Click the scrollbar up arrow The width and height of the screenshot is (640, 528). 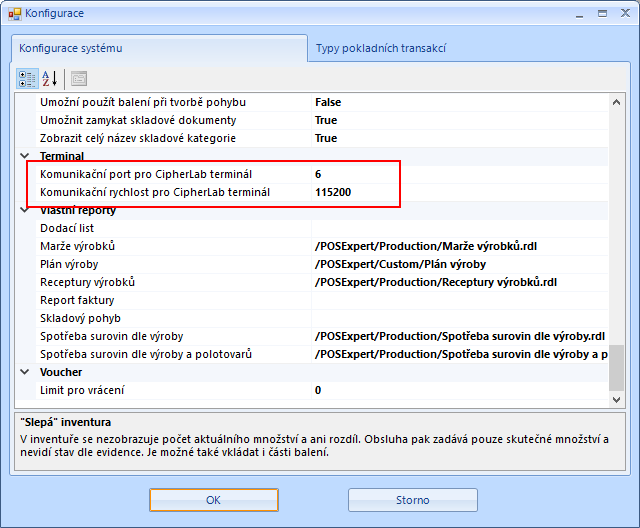tap(617, 102)
